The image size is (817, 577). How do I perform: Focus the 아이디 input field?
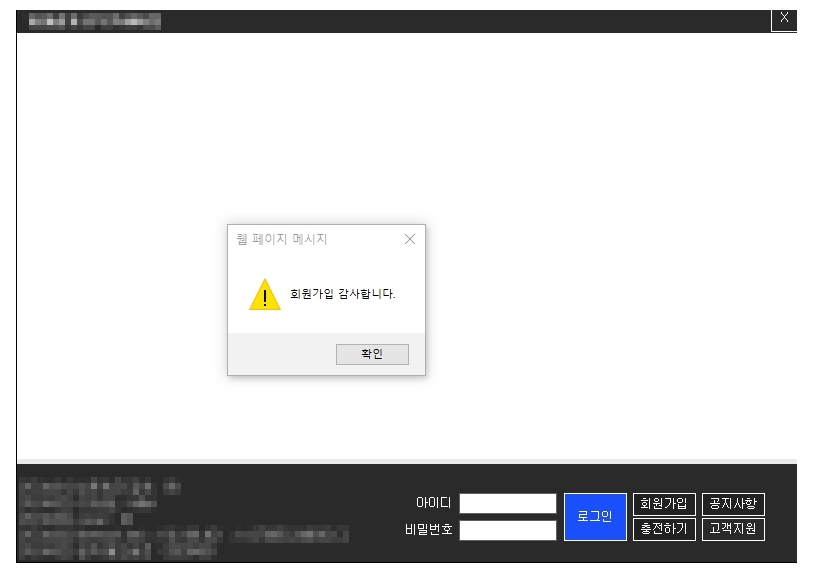[x=507, y=504]
